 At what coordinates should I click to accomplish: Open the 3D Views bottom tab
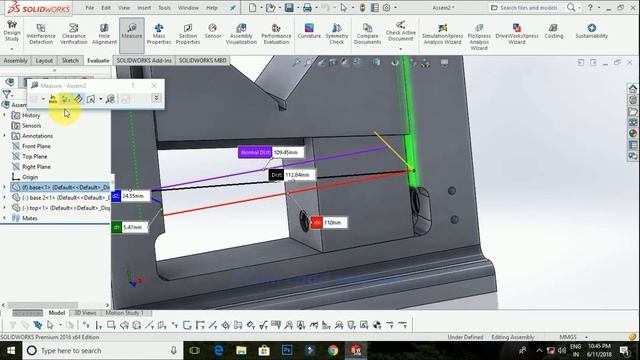tap(85, 313)
